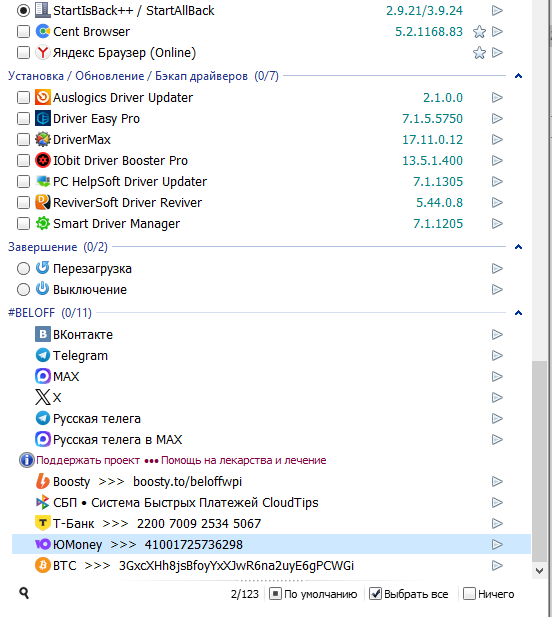Enable the IObit Driver Booster Pro checkbox
This screenshot has width=552, height=617.
[x=23, y=160]
